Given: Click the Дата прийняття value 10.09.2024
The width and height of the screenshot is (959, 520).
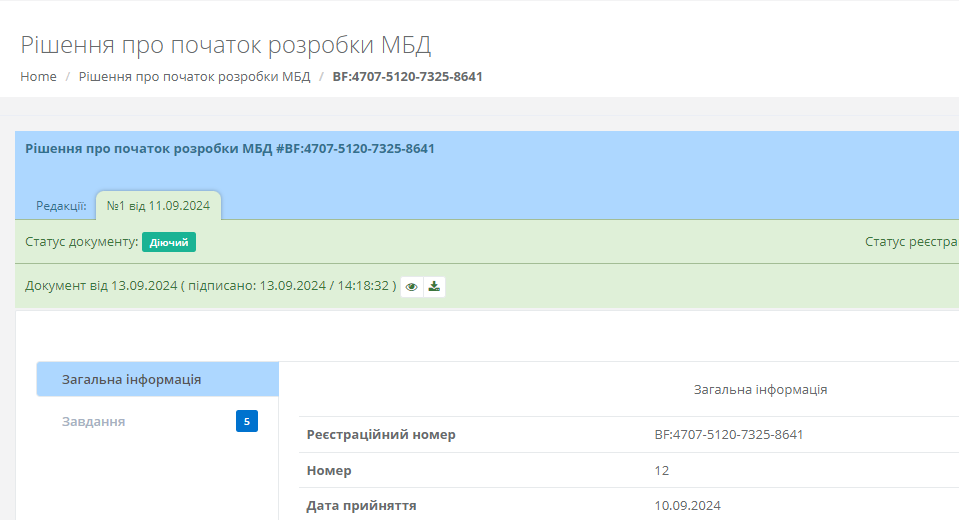Looking at the screenshot, I should (687, 505).
